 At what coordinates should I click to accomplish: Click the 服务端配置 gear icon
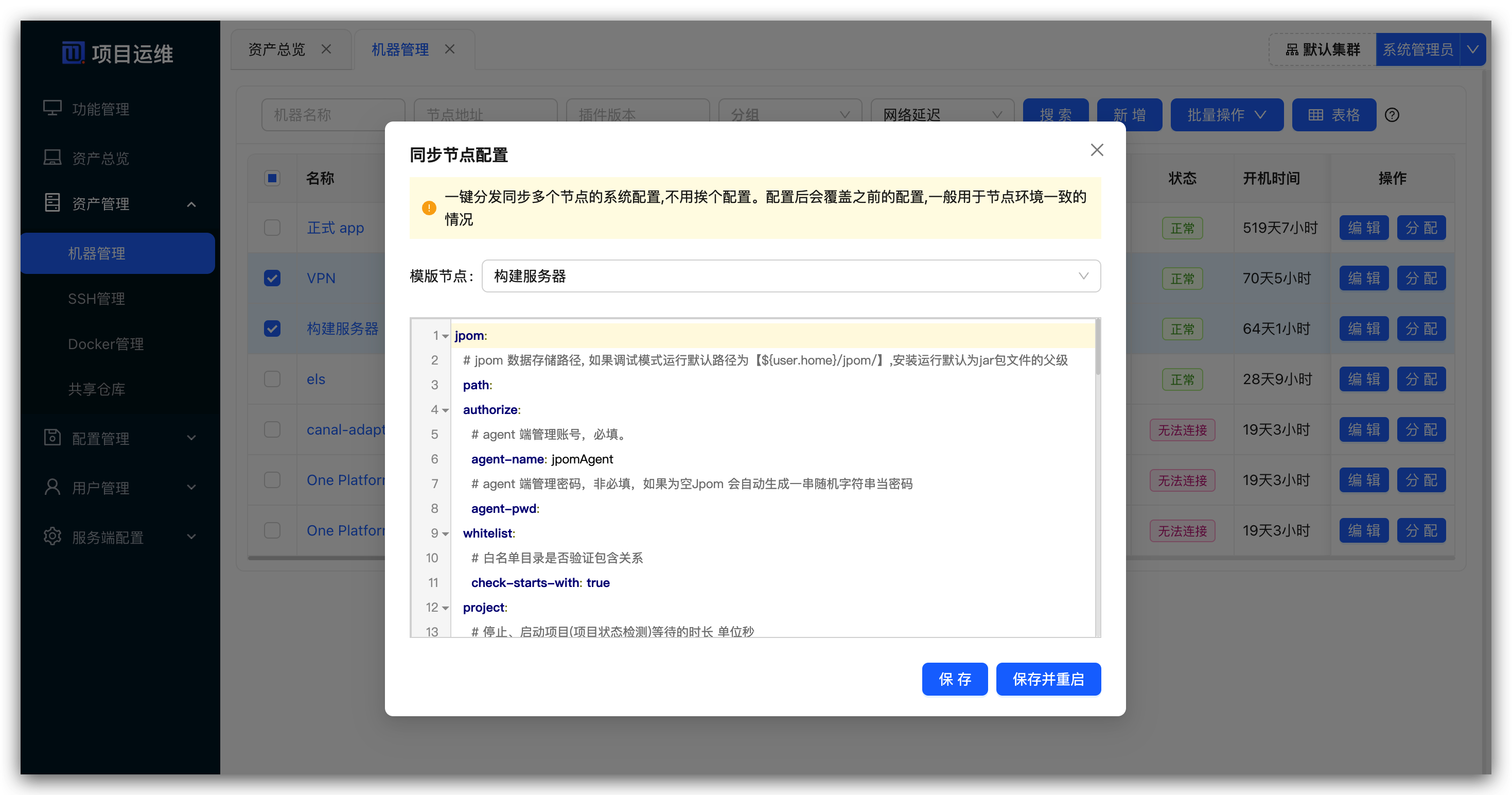[52, 536]
